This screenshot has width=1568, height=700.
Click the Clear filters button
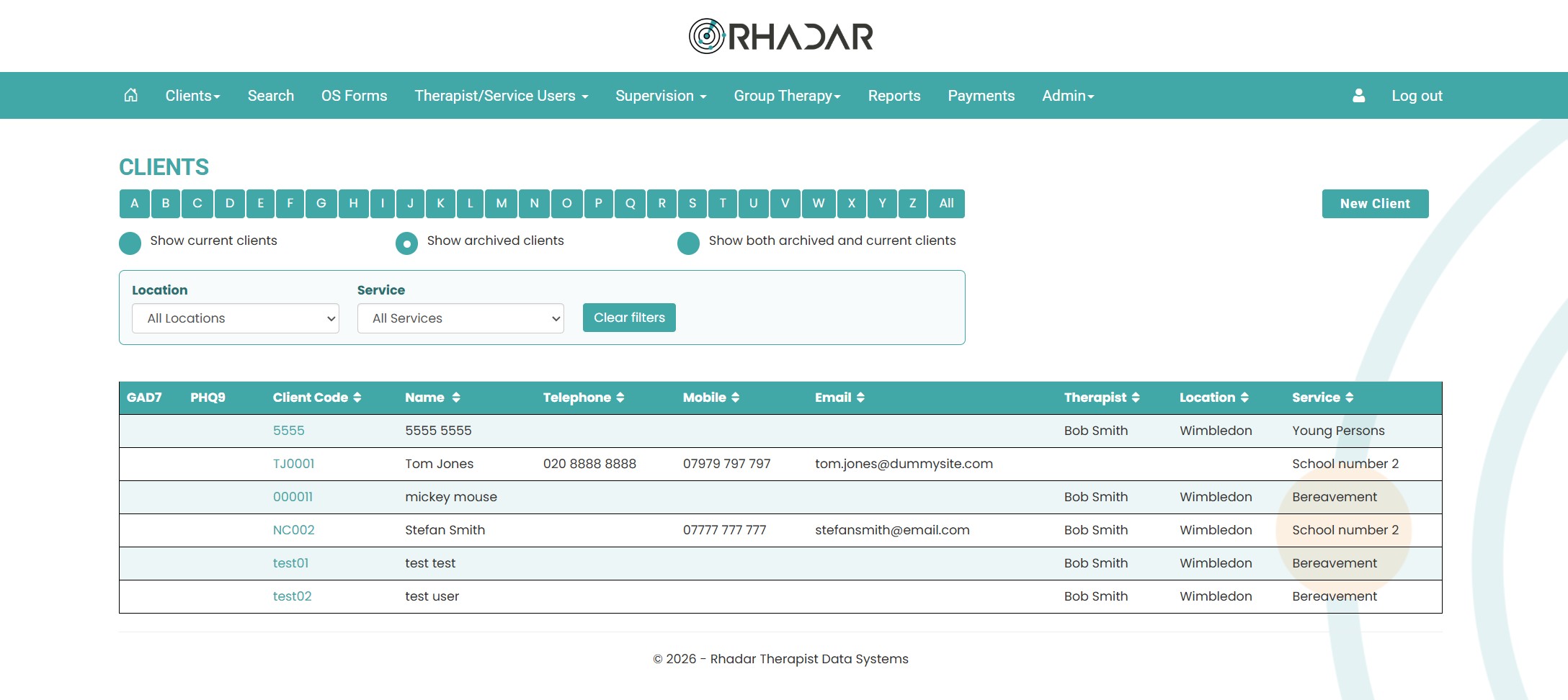pos(629,318)
